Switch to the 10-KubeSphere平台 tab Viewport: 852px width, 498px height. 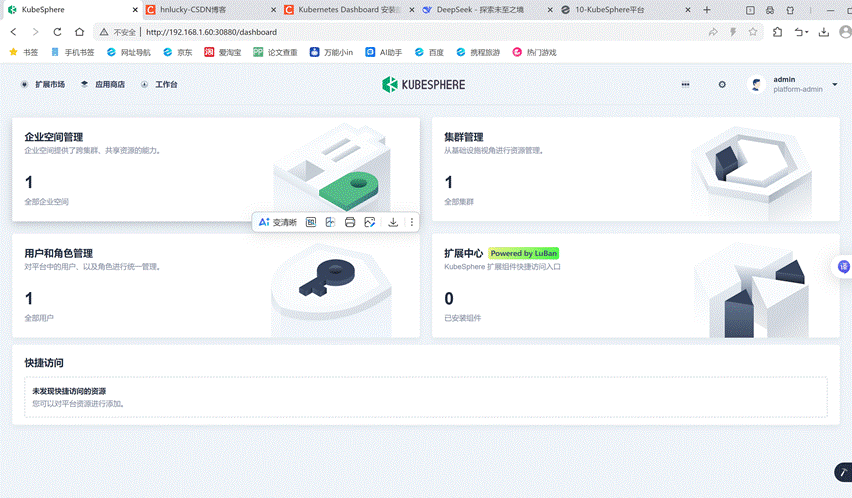click(625, 10)
